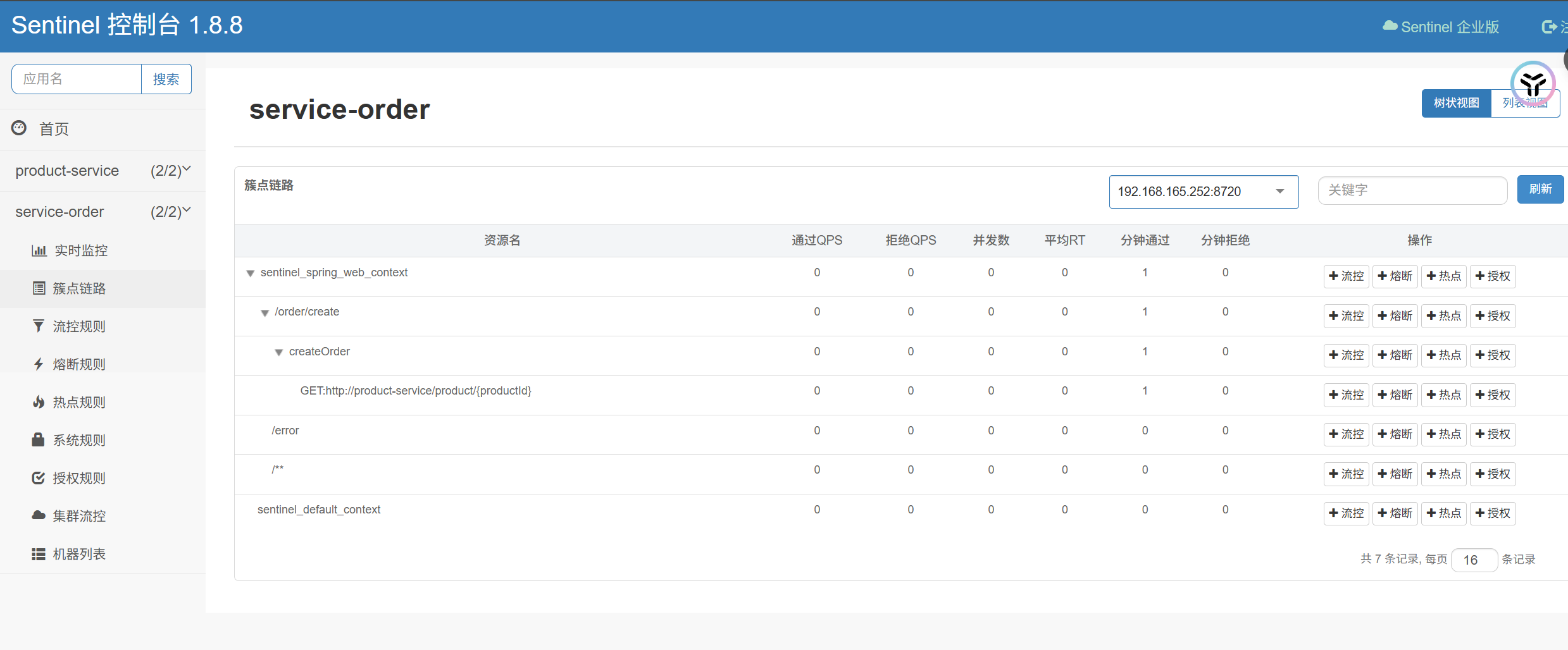Viewport: 1568px width, 650px height.
Task: Collapse the sentinel_spring_web_context tree node
Action: click(x=251, y=274)
